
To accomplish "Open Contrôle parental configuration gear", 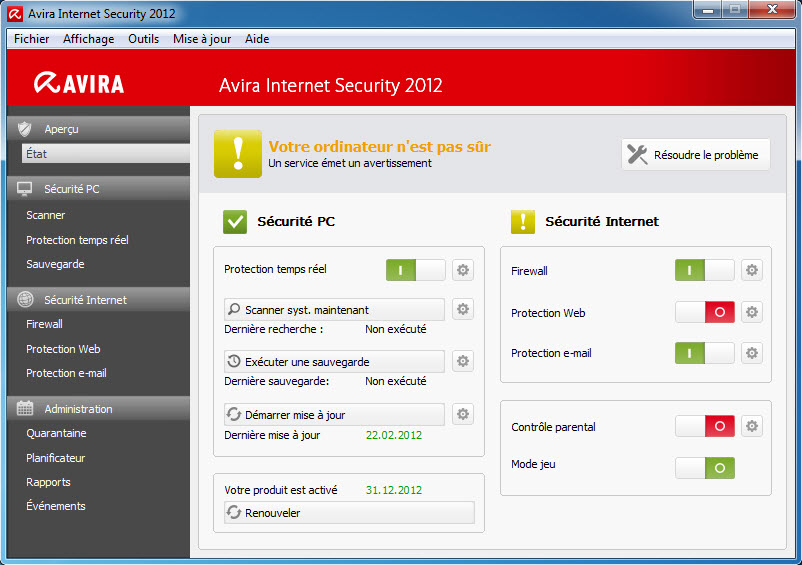I will (x=752, y=426).
